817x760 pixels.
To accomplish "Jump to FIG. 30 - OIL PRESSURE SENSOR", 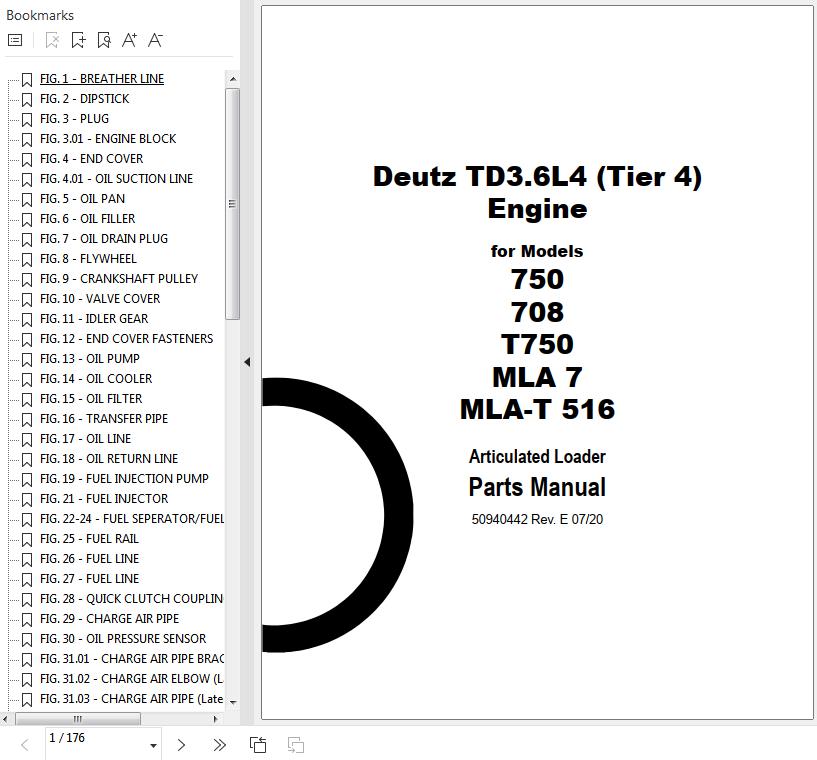I will pyautogui.click(x=123, y=639).
